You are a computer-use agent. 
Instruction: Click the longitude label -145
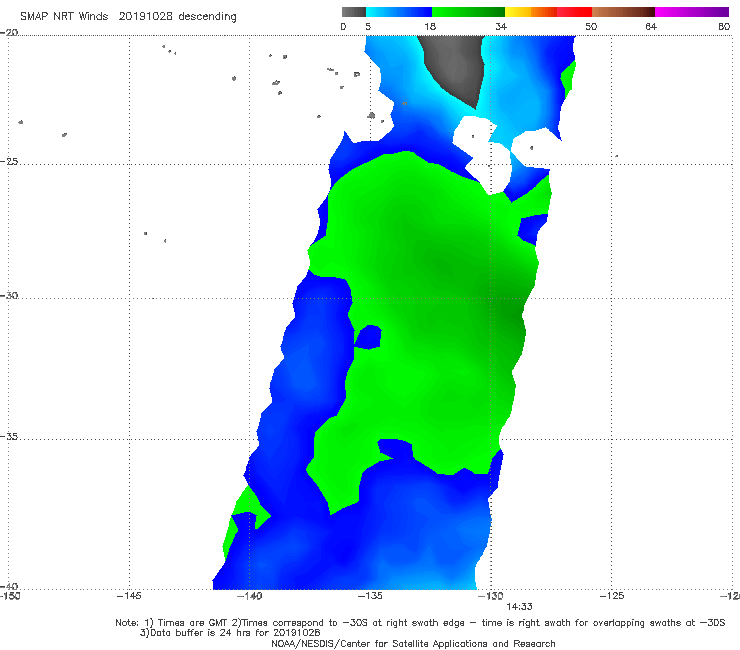click(129, 596)
